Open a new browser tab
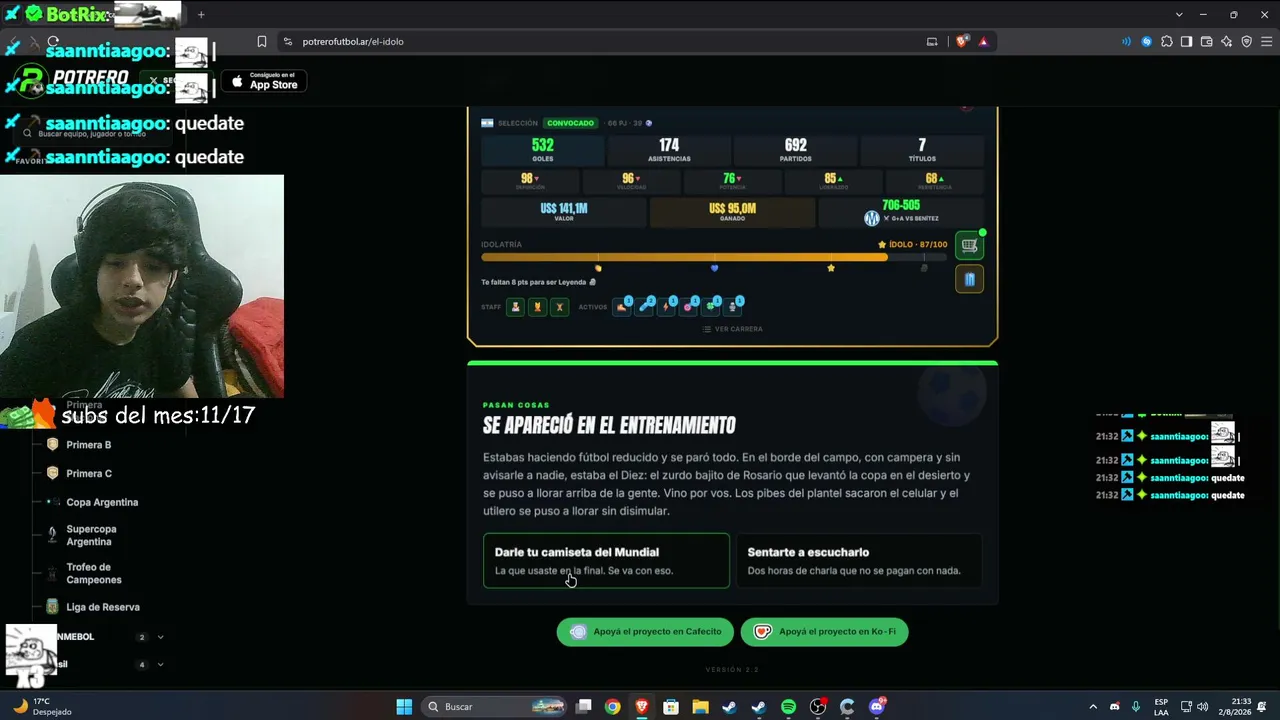This screenshot has width=1280, height=720. (x=201, y=15)
